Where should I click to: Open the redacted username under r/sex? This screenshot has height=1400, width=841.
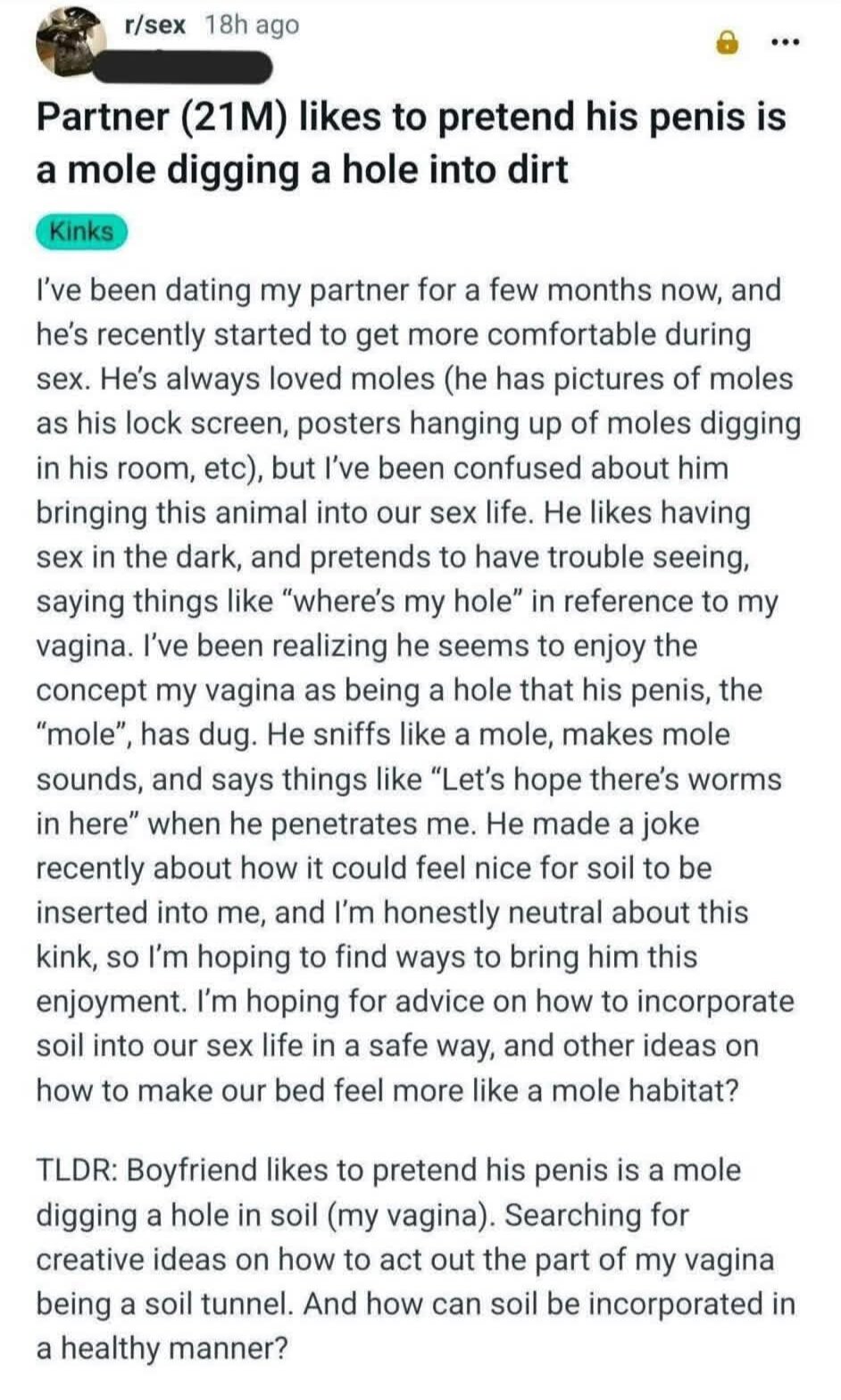[x=202, y=68]
